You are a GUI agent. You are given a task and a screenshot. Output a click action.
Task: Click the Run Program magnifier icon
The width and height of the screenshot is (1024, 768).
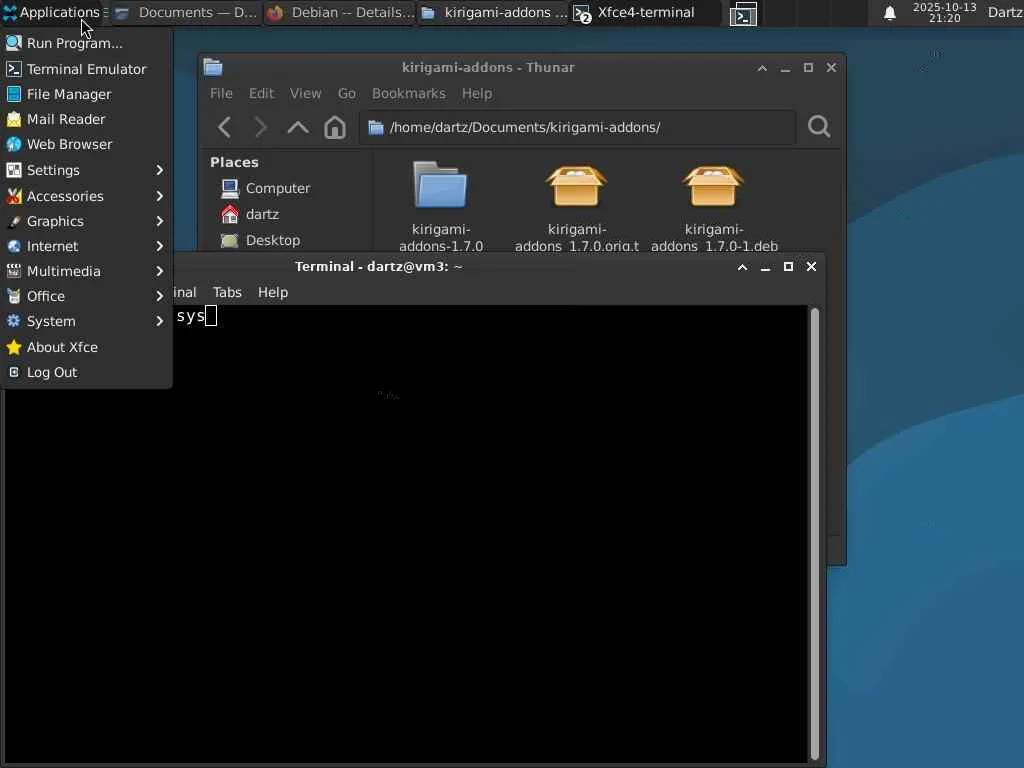pyautogui.click(x=14, y=43)
